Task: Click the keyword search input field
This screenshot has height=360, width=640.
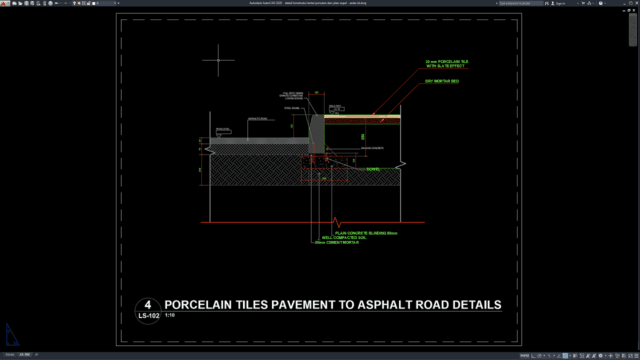Action: tap(521, 3)
